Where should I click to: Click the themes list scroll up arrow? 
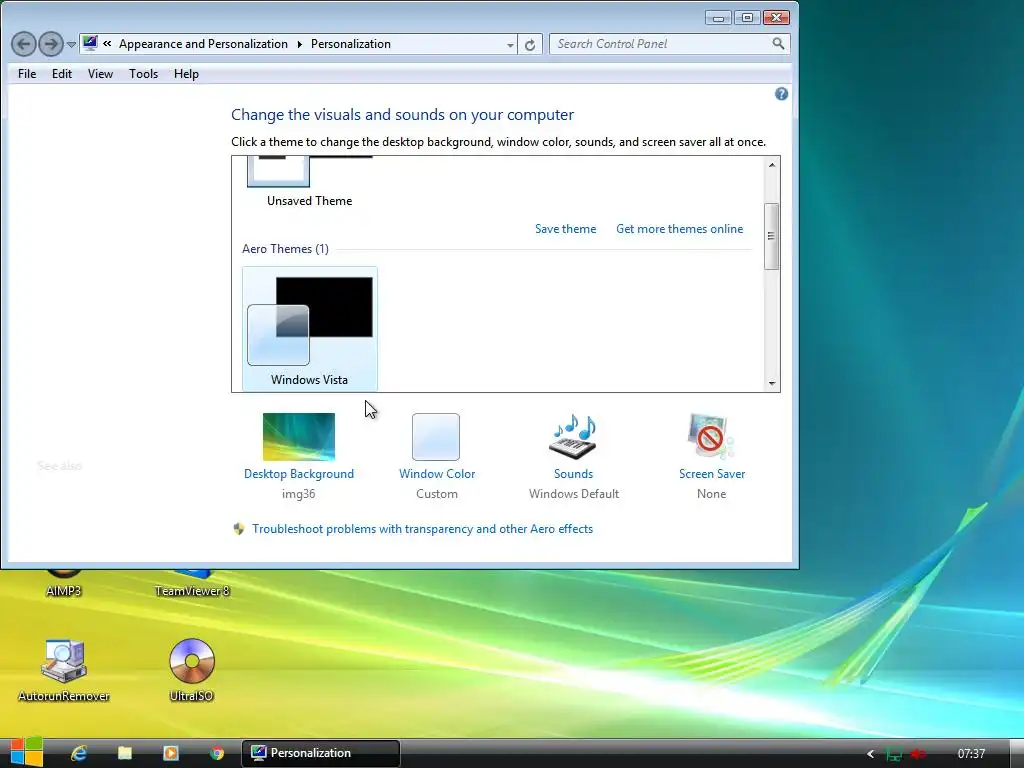coord(772,165)
